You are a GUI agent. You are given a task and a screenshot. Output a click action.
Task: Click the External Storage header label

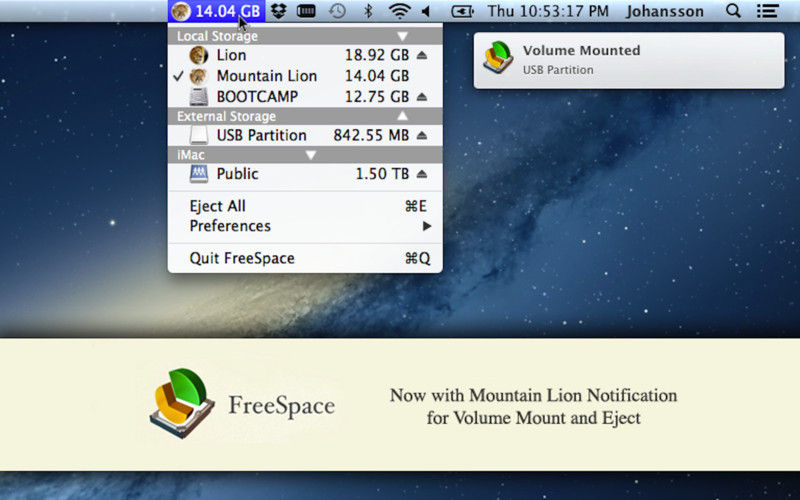point(227,116)
